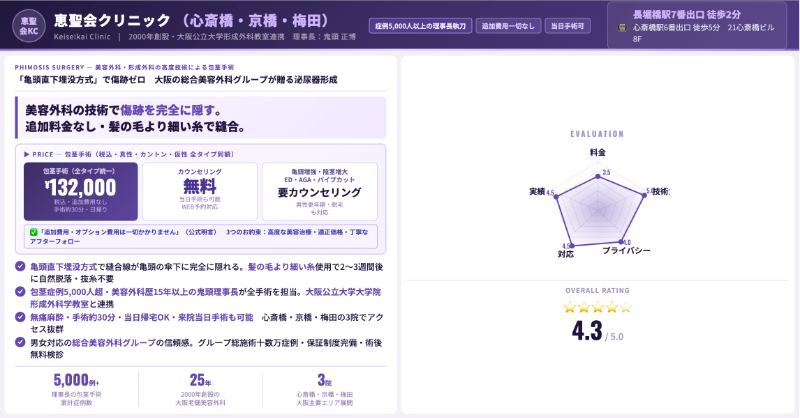The height and width of the screenshot is (418, 800).
Task: Select the 症例5,000人以上の理事長執刀 tag
Action: point(419,25)
